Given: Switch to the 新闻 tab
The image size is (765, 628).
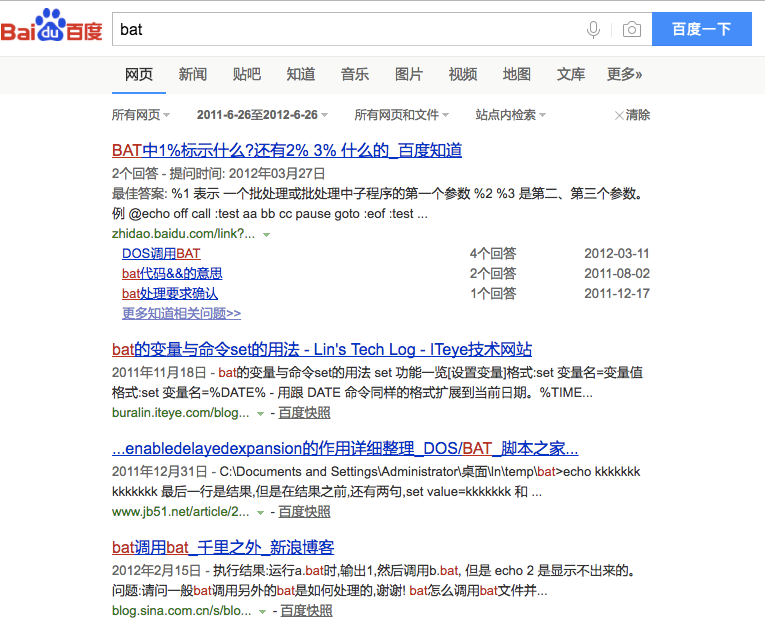Looking at the screenshot, I should tap(193, 74).
